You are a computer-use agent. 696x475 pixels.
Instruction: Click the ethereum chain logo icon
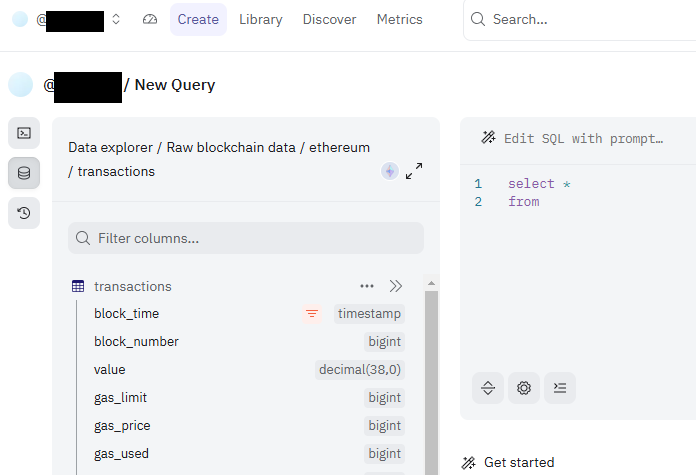pos(390,172)
